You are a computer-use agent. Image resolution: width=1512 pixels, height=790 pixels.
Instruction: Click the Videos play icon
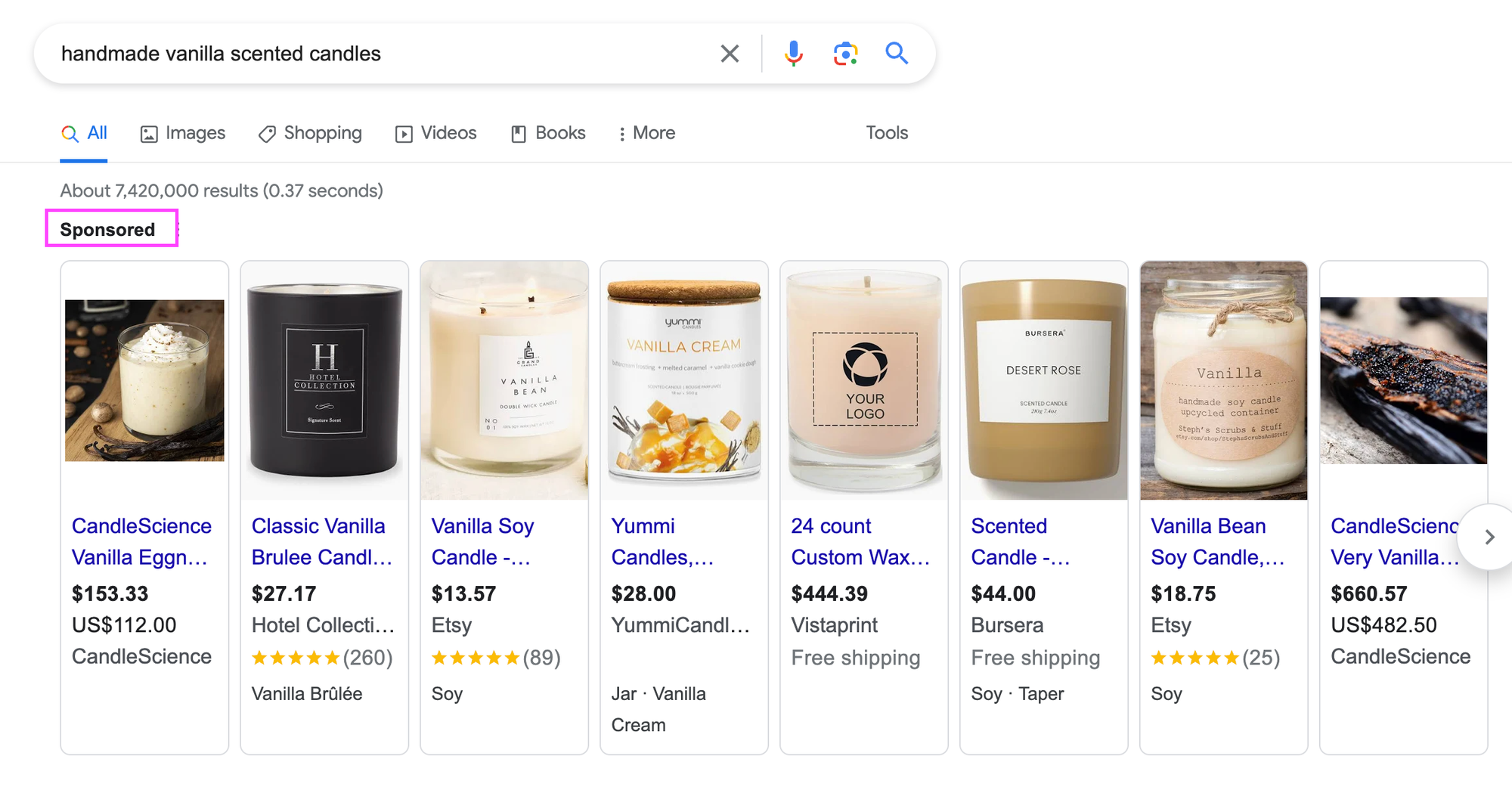(404, 133)
